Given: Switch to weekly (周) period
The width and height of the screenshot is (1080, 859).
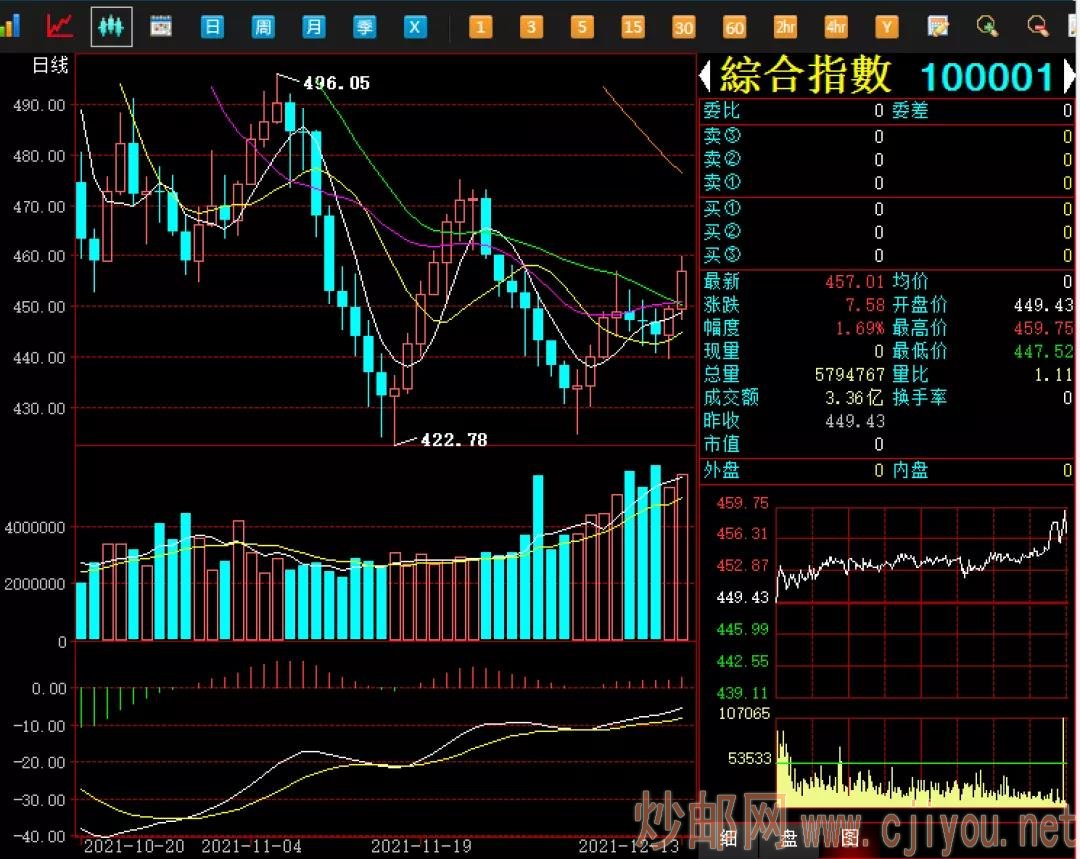Looking at the screenshot, I should pos(262,27).
